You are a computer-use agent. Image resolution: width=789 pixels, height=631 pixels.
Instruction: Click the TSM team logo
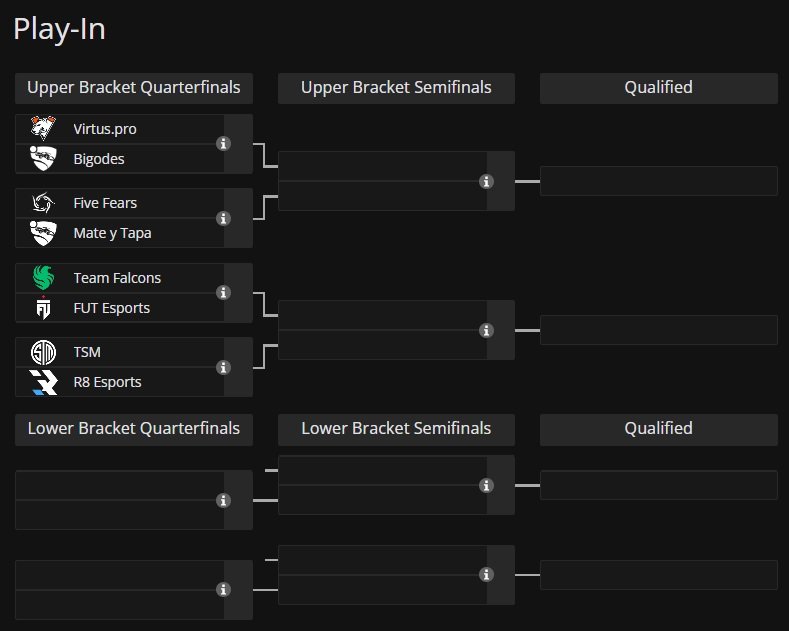[43, 352]
